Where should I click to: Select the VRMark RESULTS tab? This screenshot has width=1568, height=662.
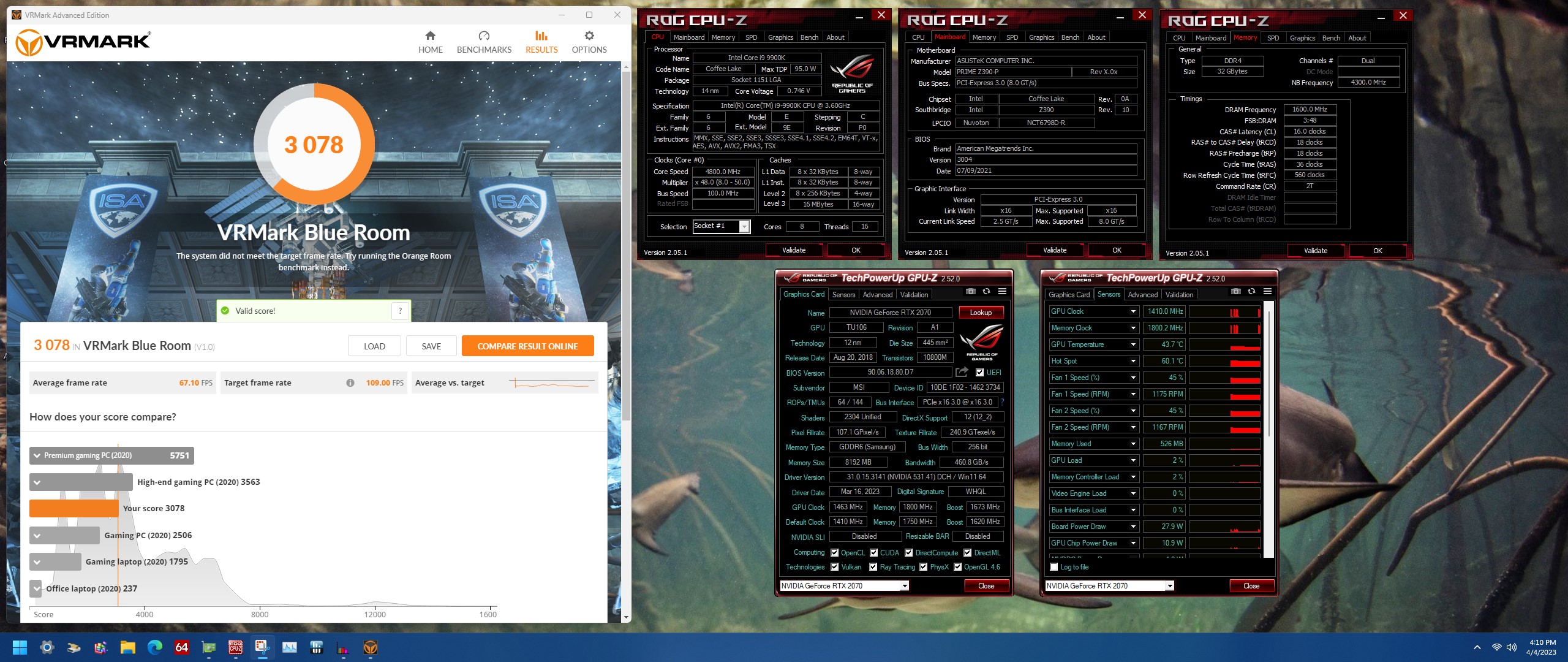coord(541,42)
